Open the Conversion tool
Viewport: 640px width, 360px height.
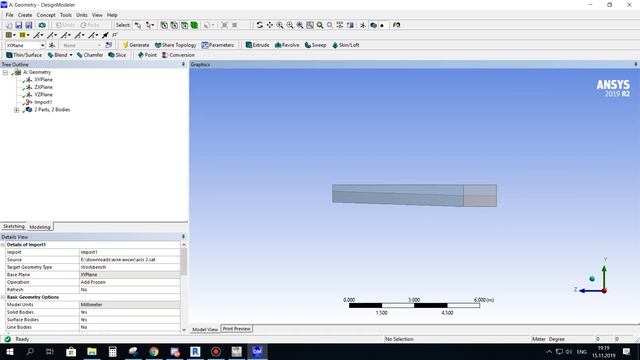[x=178, y=55]
